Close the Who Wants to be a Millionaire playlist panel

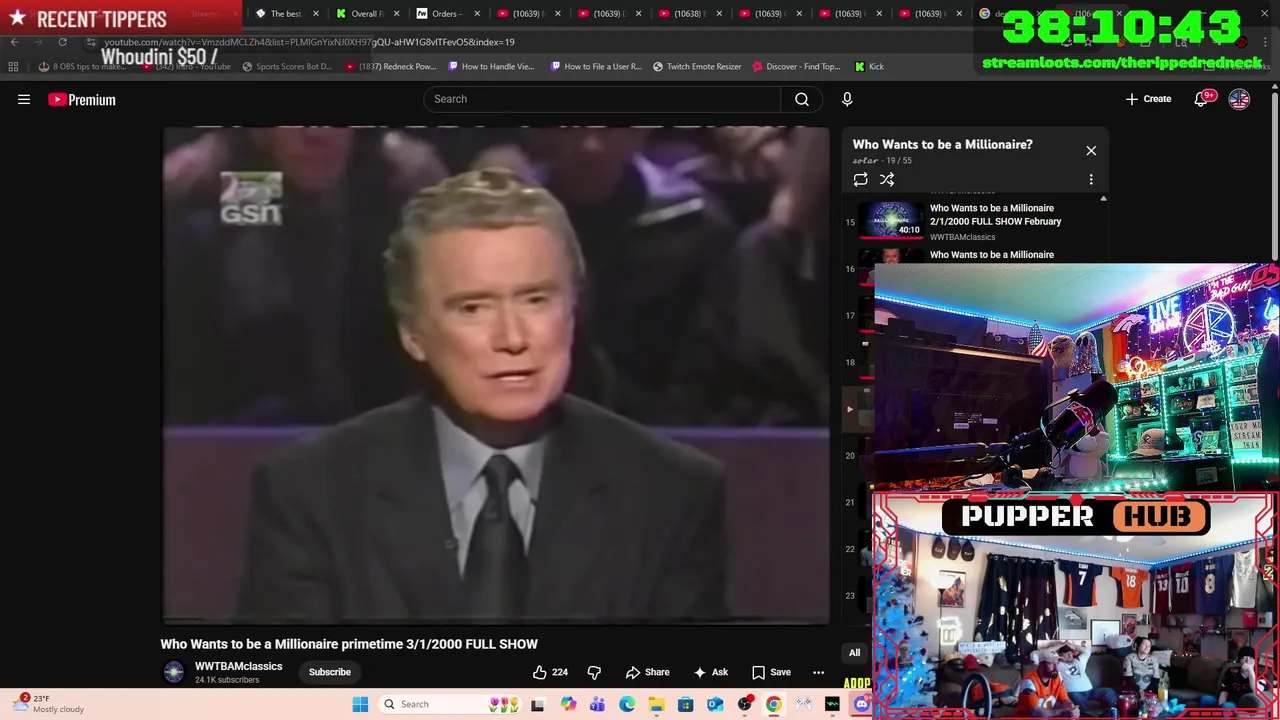pyautogui.click(x=1091, y=151)
